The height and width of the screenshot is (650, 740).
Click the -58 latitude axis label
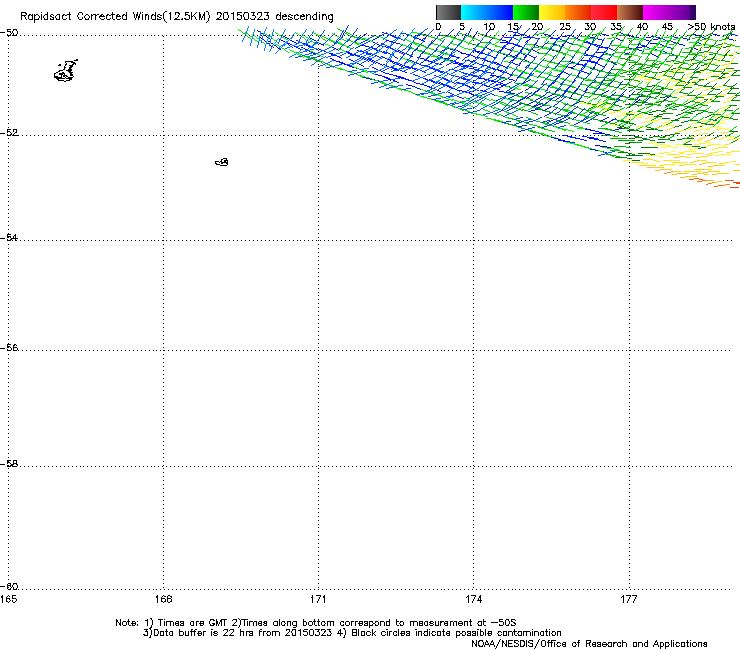tap(10, 464)
